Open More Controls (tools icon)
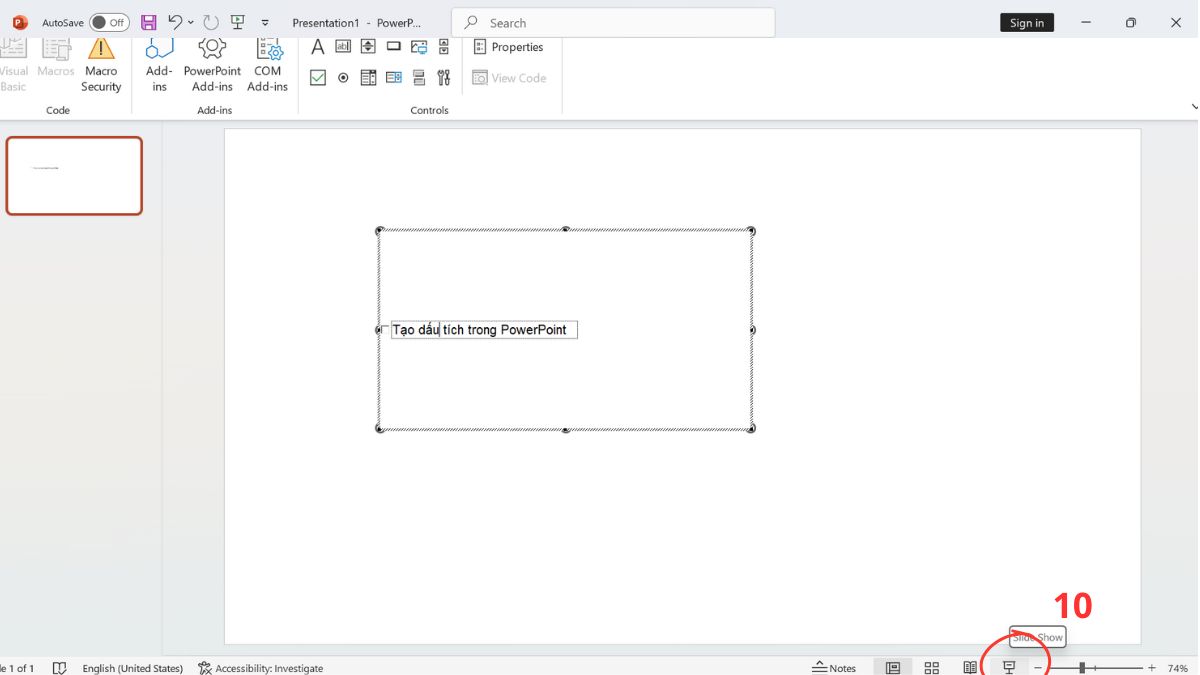This screenshot has width=1200, height=675. tap(444, 78)
